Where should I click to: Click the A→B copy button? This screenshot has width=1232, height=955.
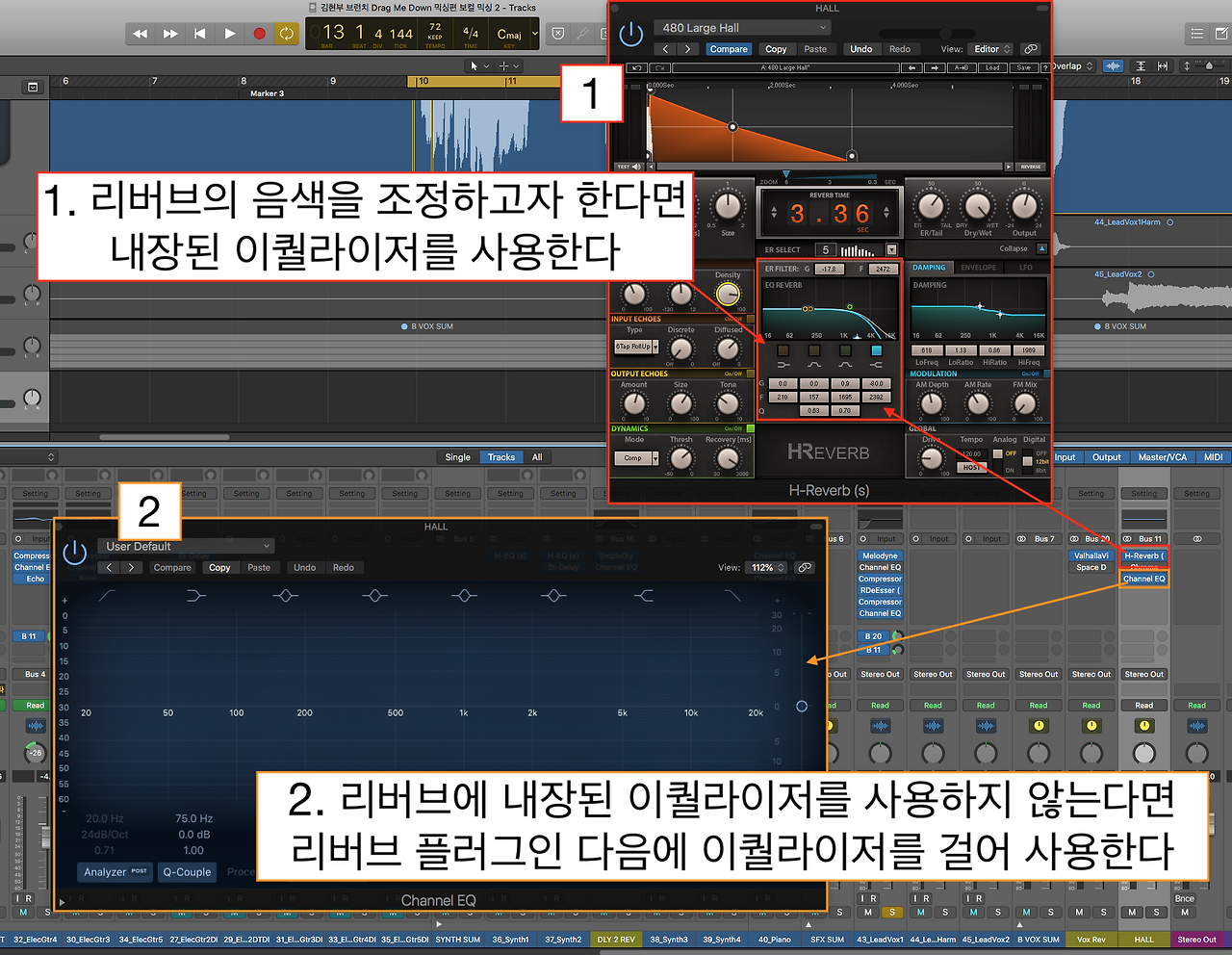click(x=961, y=68)
